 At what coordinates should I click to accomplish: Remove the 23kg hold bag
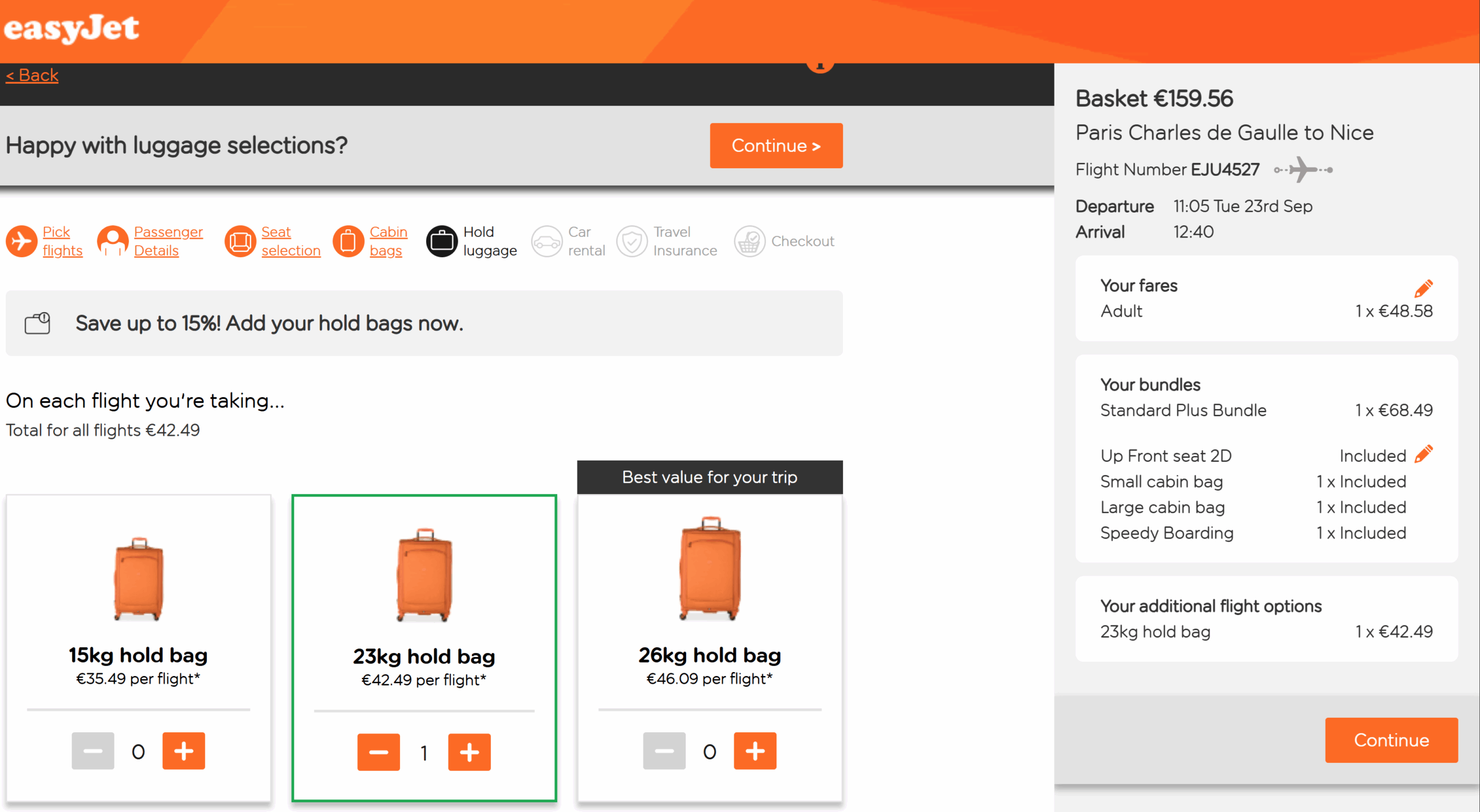(x=378, y=752)
